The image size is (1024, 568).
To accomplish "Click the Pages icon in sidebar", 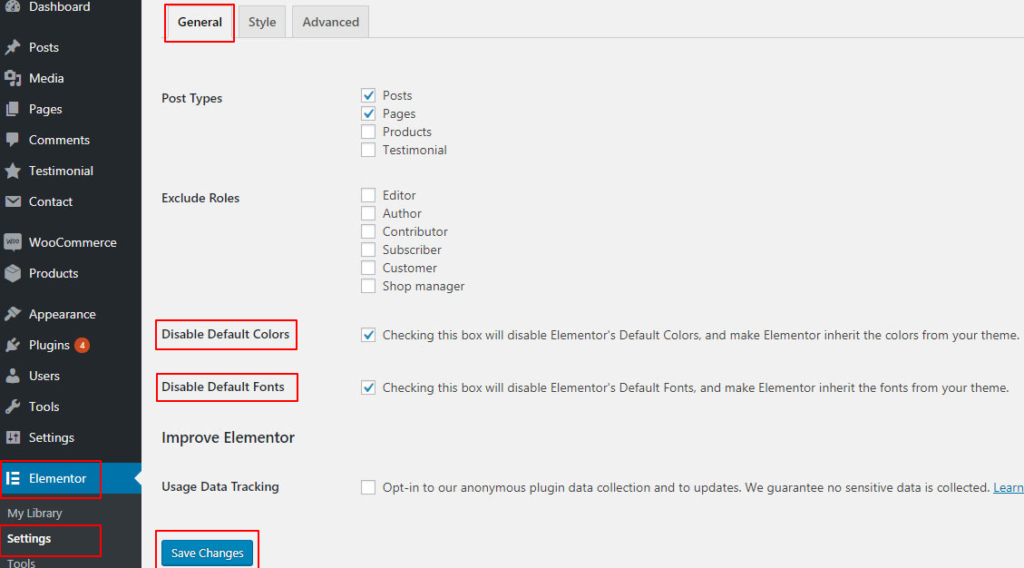I will [x=13, y=109].
